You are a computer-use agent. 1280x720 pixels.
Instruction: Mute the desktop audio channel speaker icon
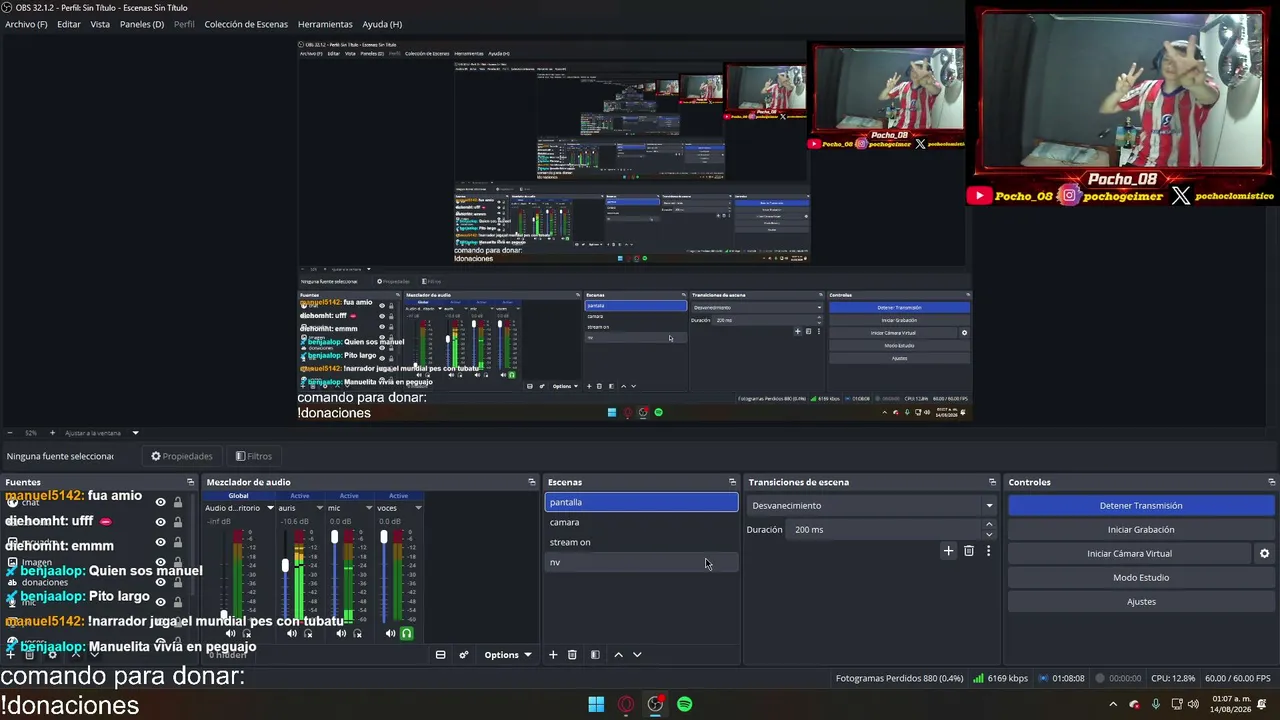pos(231,633)
